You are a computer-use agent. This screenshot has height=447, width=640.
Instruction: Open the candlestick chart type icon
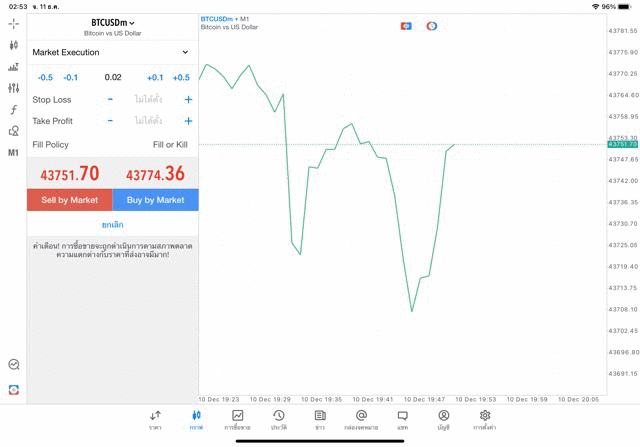[x=13, y=45]
